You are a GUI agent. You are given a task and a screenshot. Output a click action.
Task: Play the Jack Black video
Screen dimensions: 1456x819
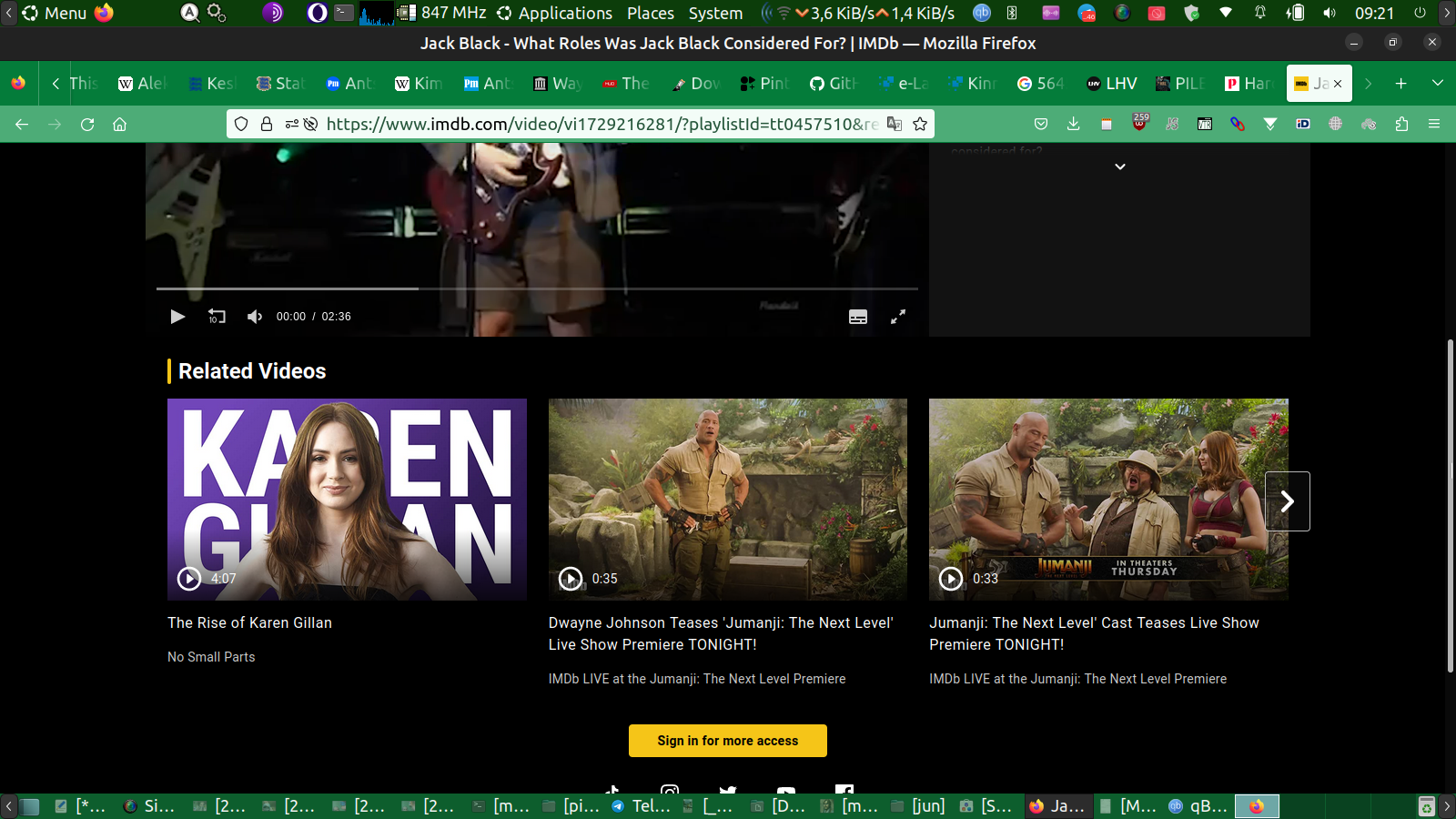[x=177, y=317]
